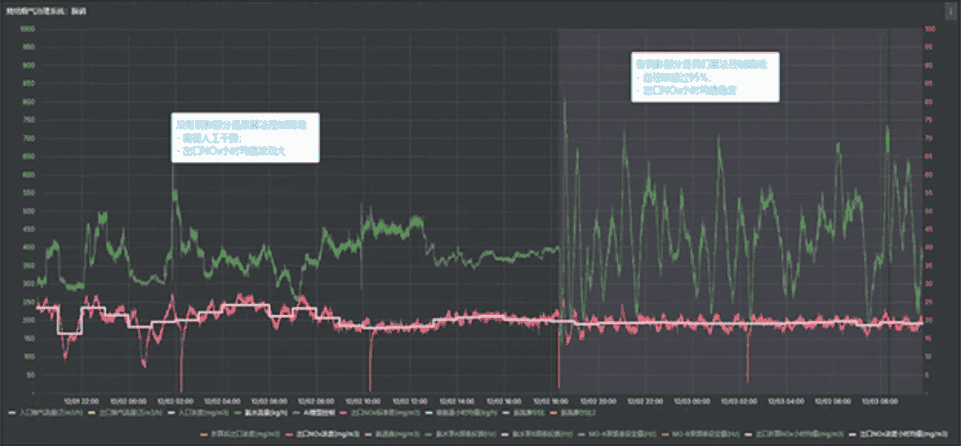Toggle visibility of 入口烟气流量(万m3/h) series
Viewport: 961px width, 446px height.
point(46,411)
